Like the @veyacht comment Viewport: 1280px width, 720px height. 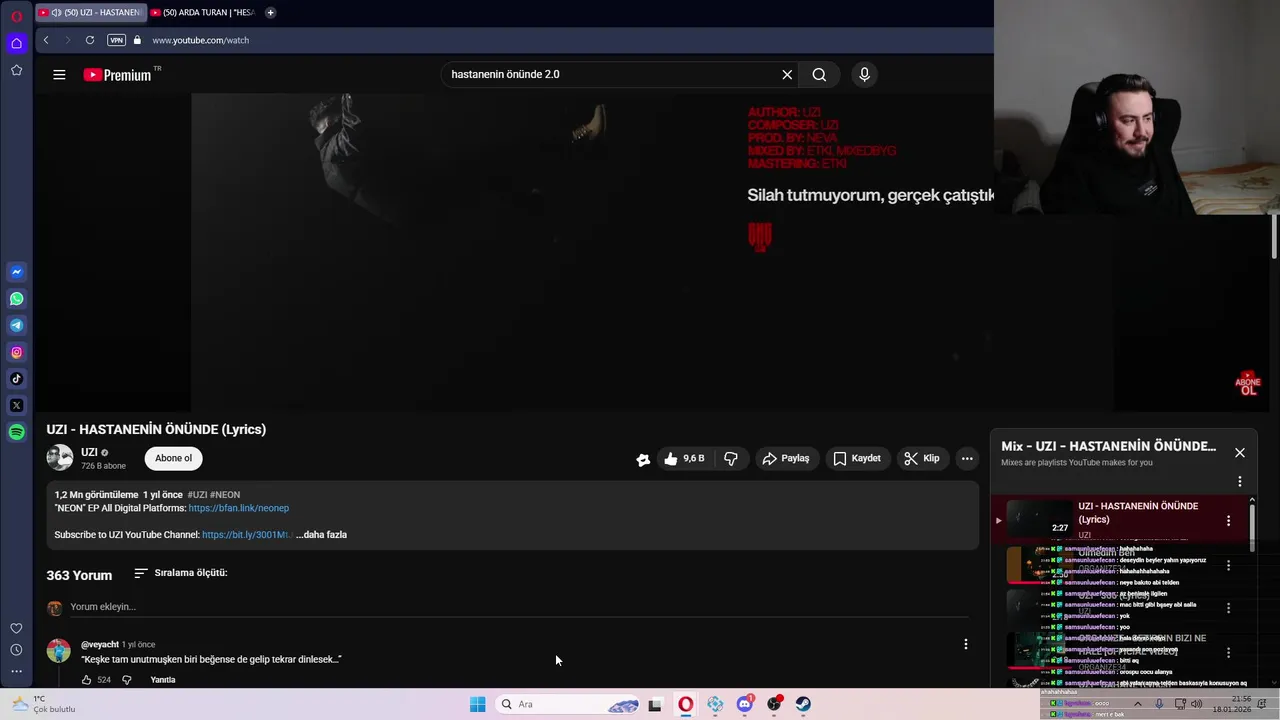86,680
